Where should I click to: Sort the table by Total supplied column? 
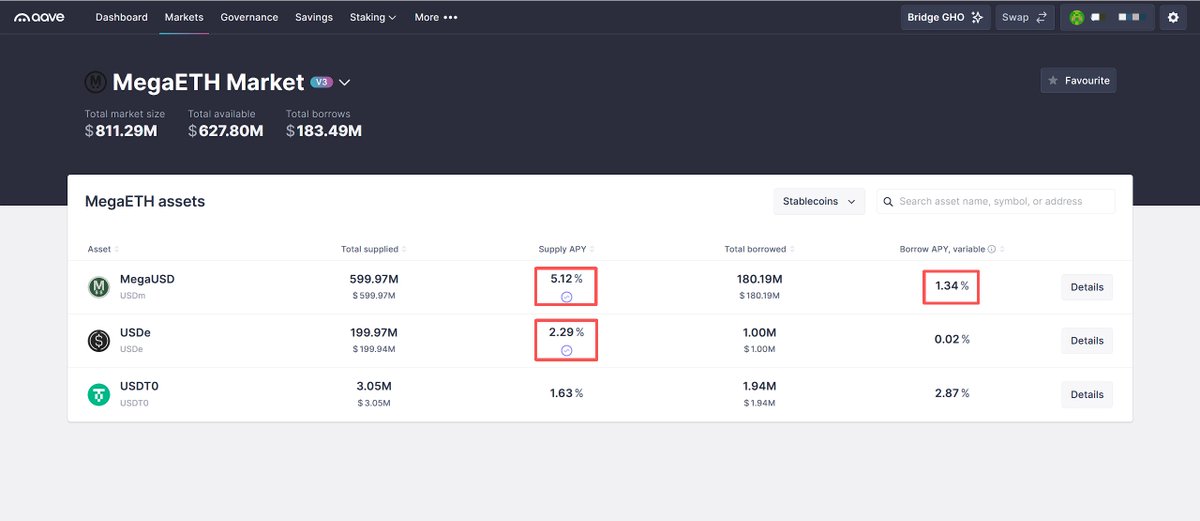click(x=374, y=249)
